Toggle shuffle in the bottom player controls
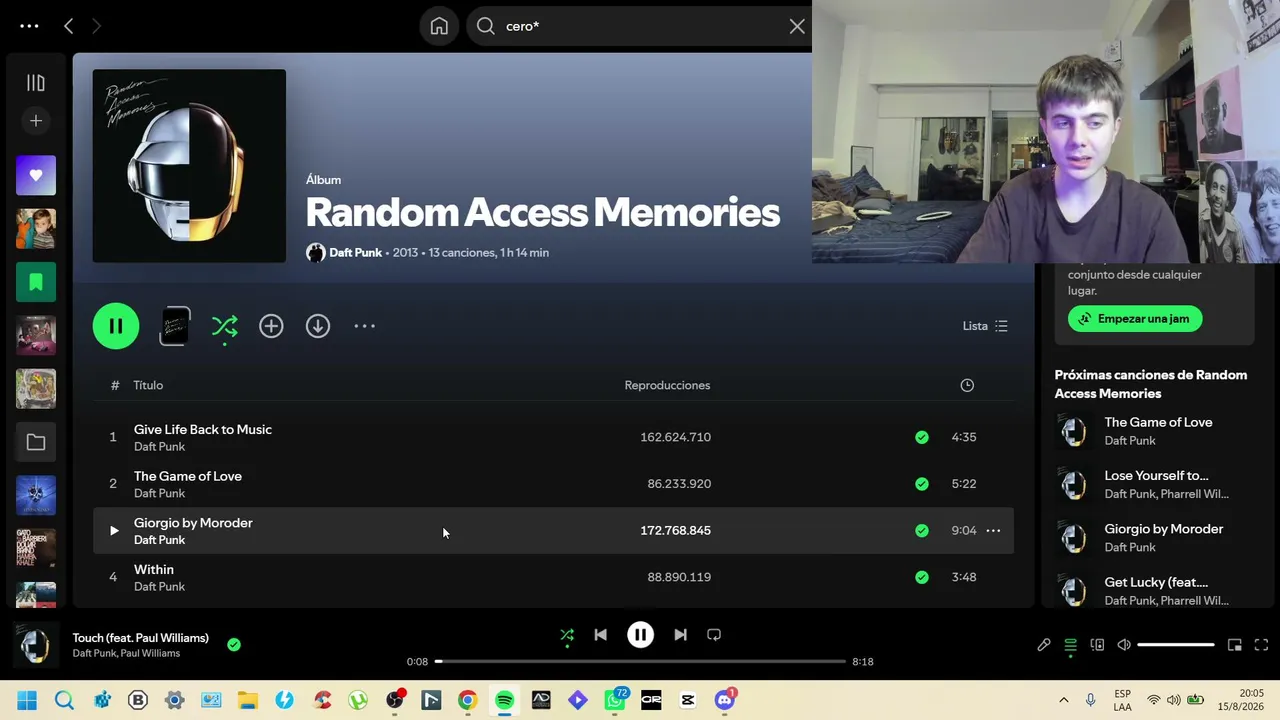Viewport: 1280px width, 720px height. tap(567, 635)
